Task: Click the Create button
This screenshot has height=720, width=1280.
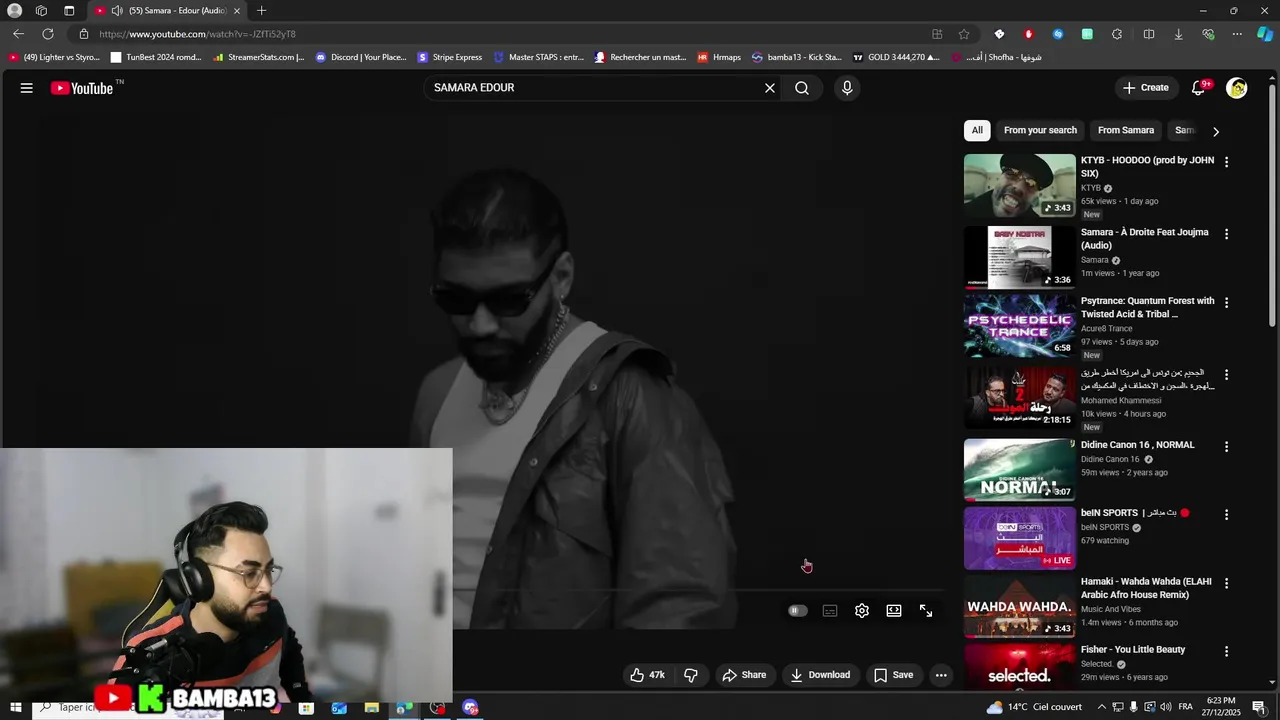Action: coord(1145,88)
